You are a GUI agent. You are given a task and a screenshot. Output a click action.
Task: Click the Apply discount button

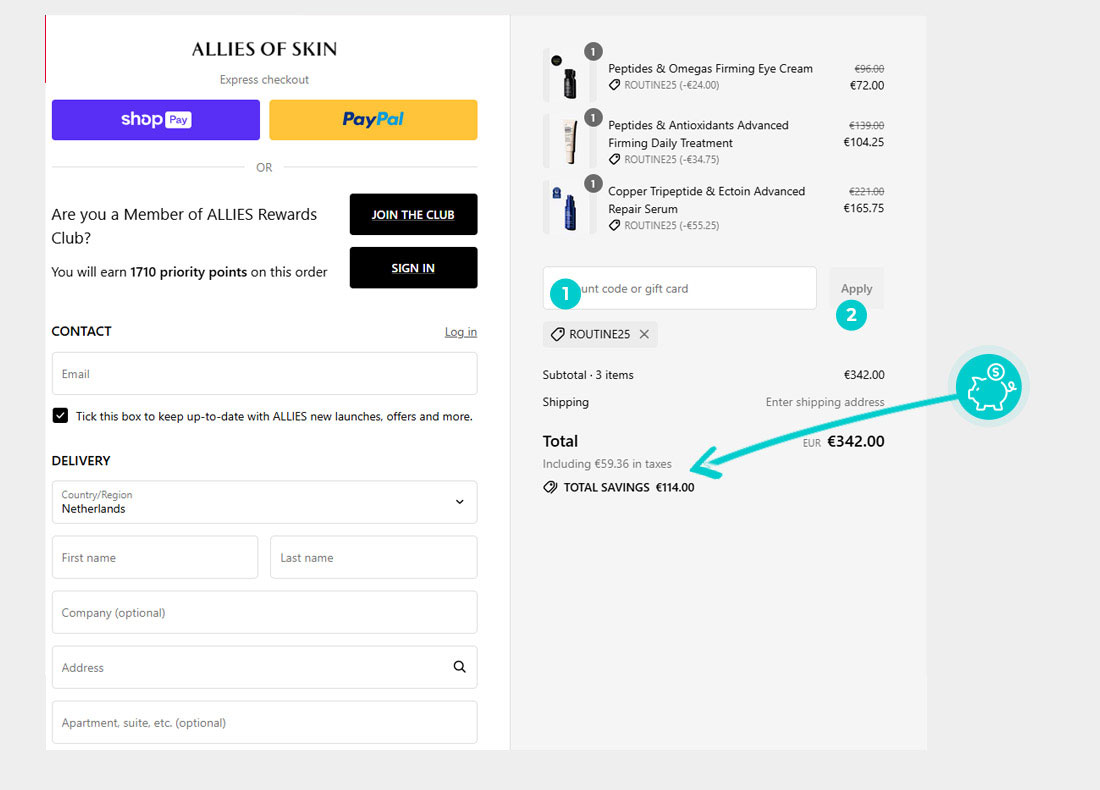tap(856, 288)
